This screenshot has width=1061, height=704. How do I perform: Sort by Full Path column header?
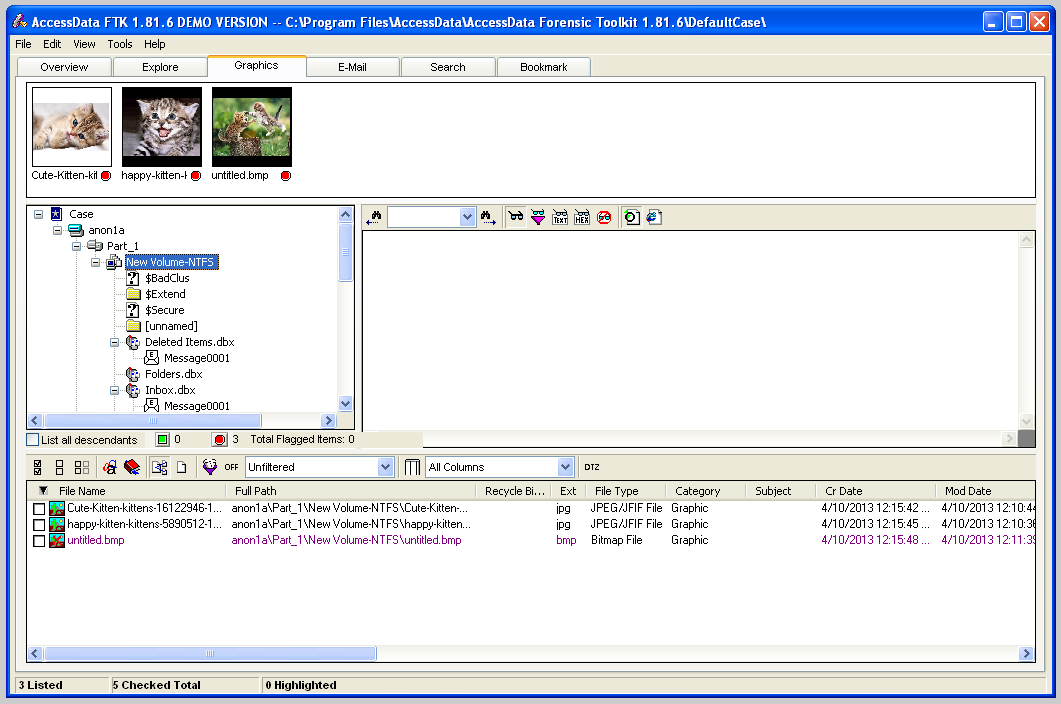(351, 491)
